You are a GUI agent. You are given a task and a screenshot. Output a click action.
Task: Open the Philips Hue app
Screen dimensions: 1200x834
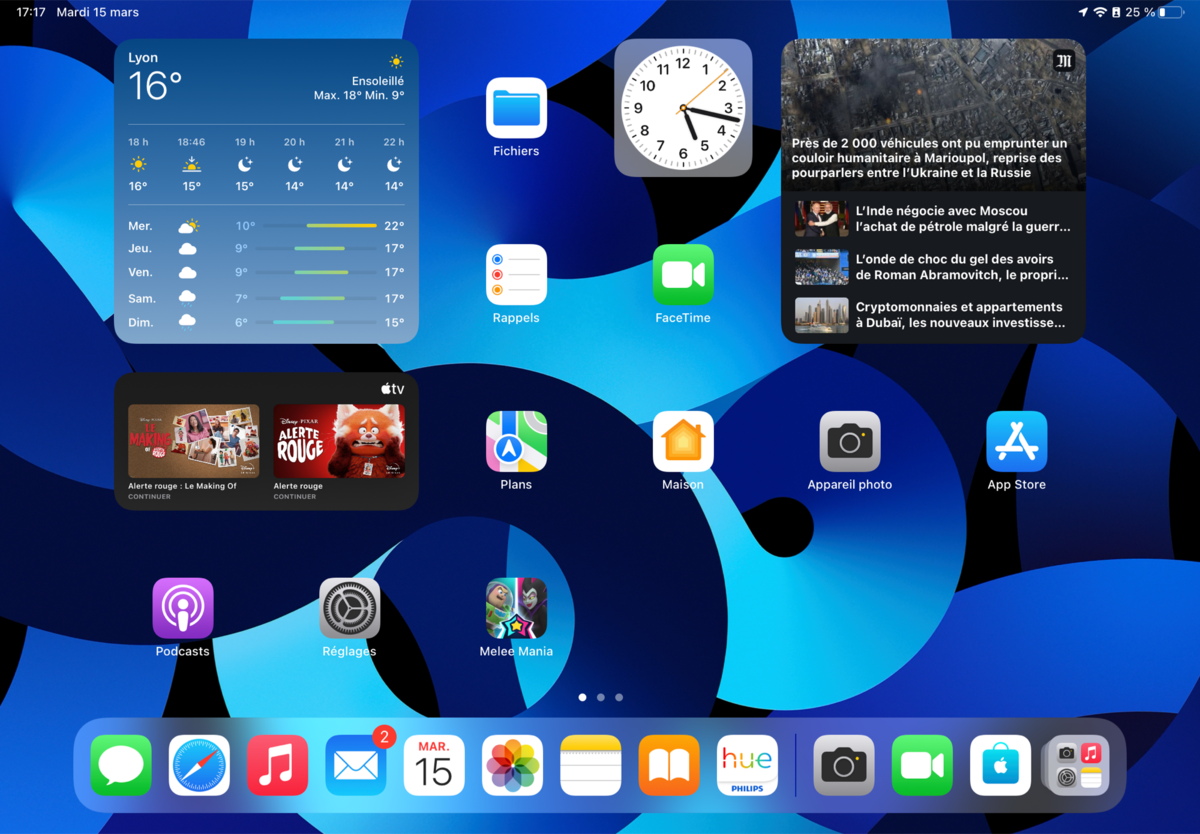(x=747, y=766)
